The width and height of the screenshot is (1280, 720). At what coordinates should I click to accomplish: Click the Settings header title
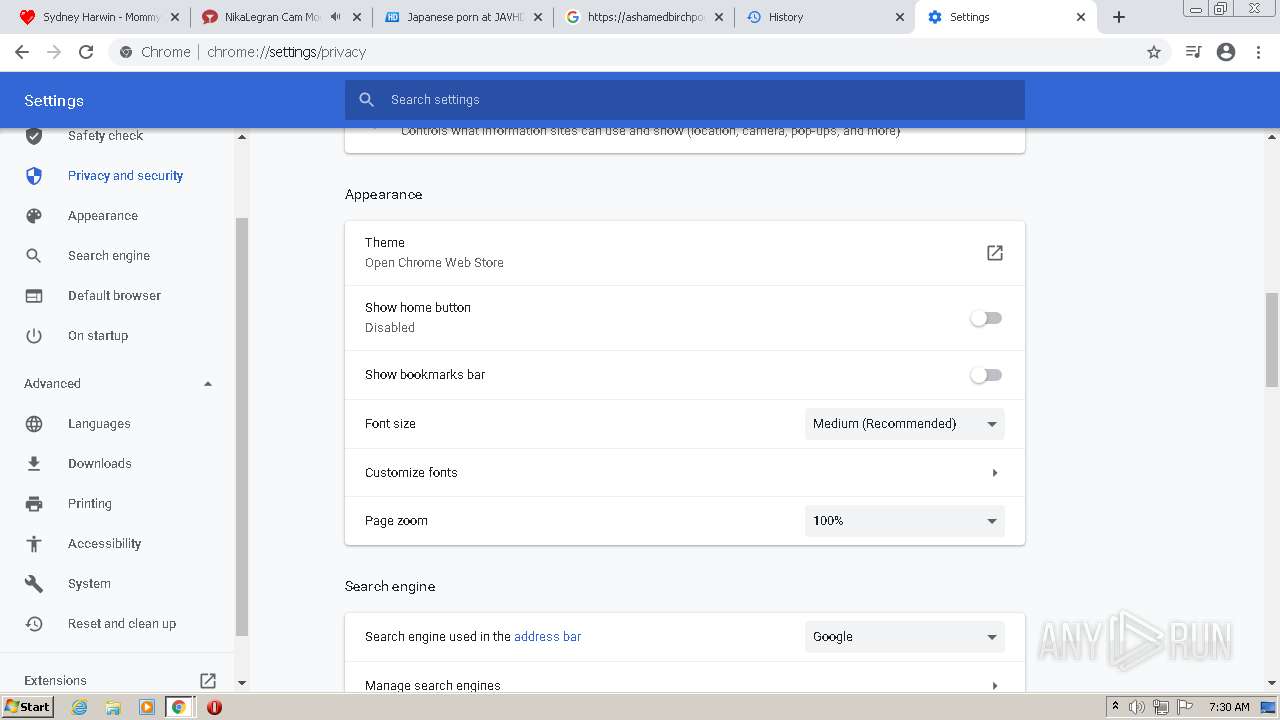pyautogui.click(x=54, y=101)
